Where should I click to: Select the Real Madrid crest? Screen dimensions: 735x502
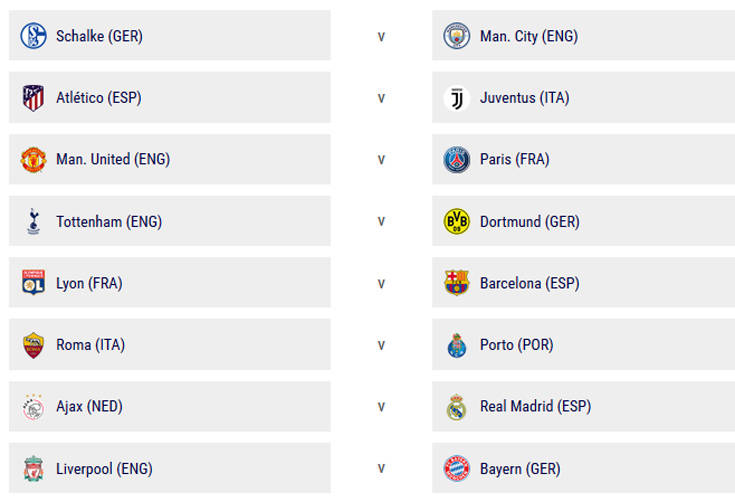457,407
